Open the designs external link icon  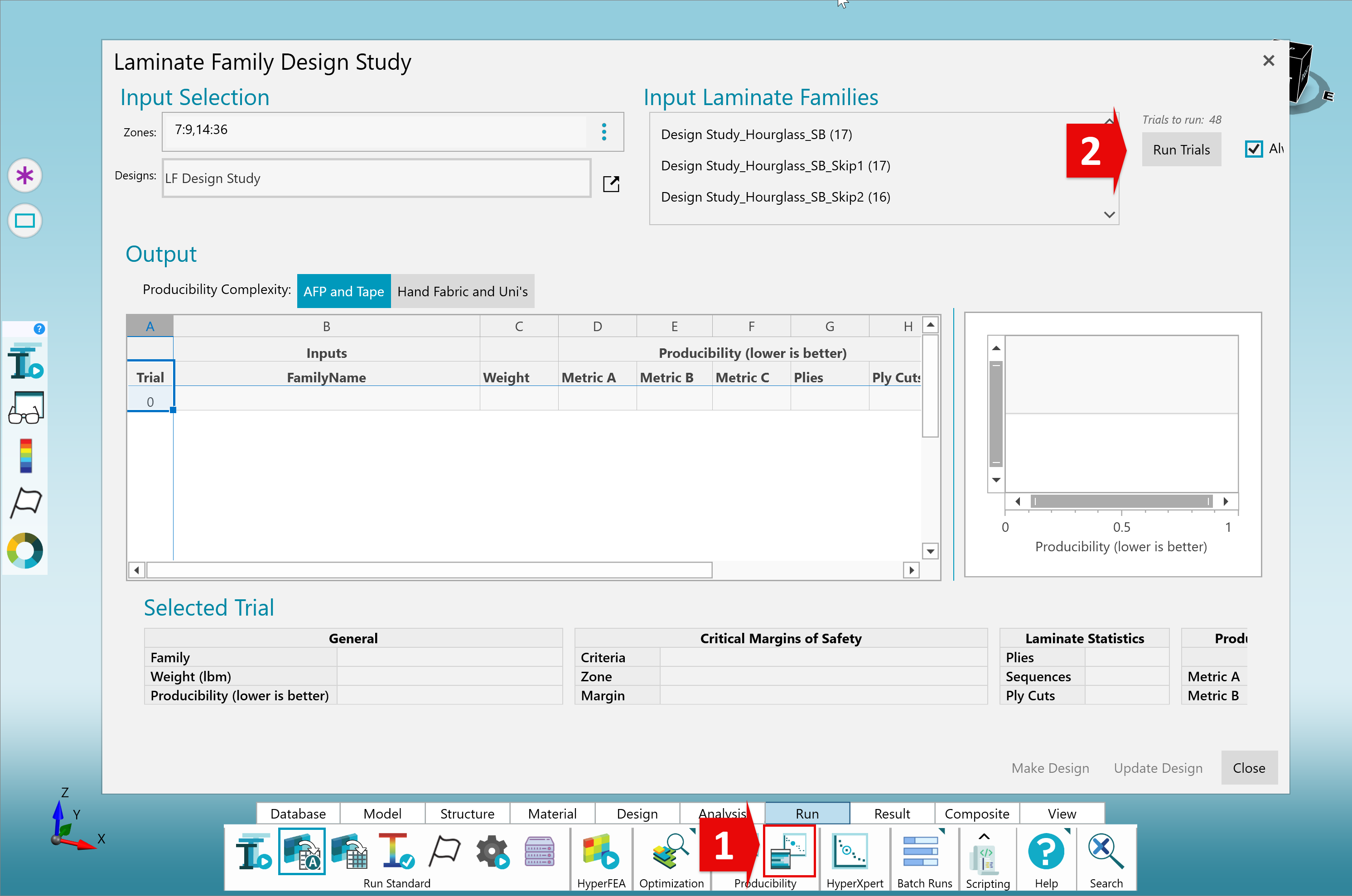pos(611,184)
